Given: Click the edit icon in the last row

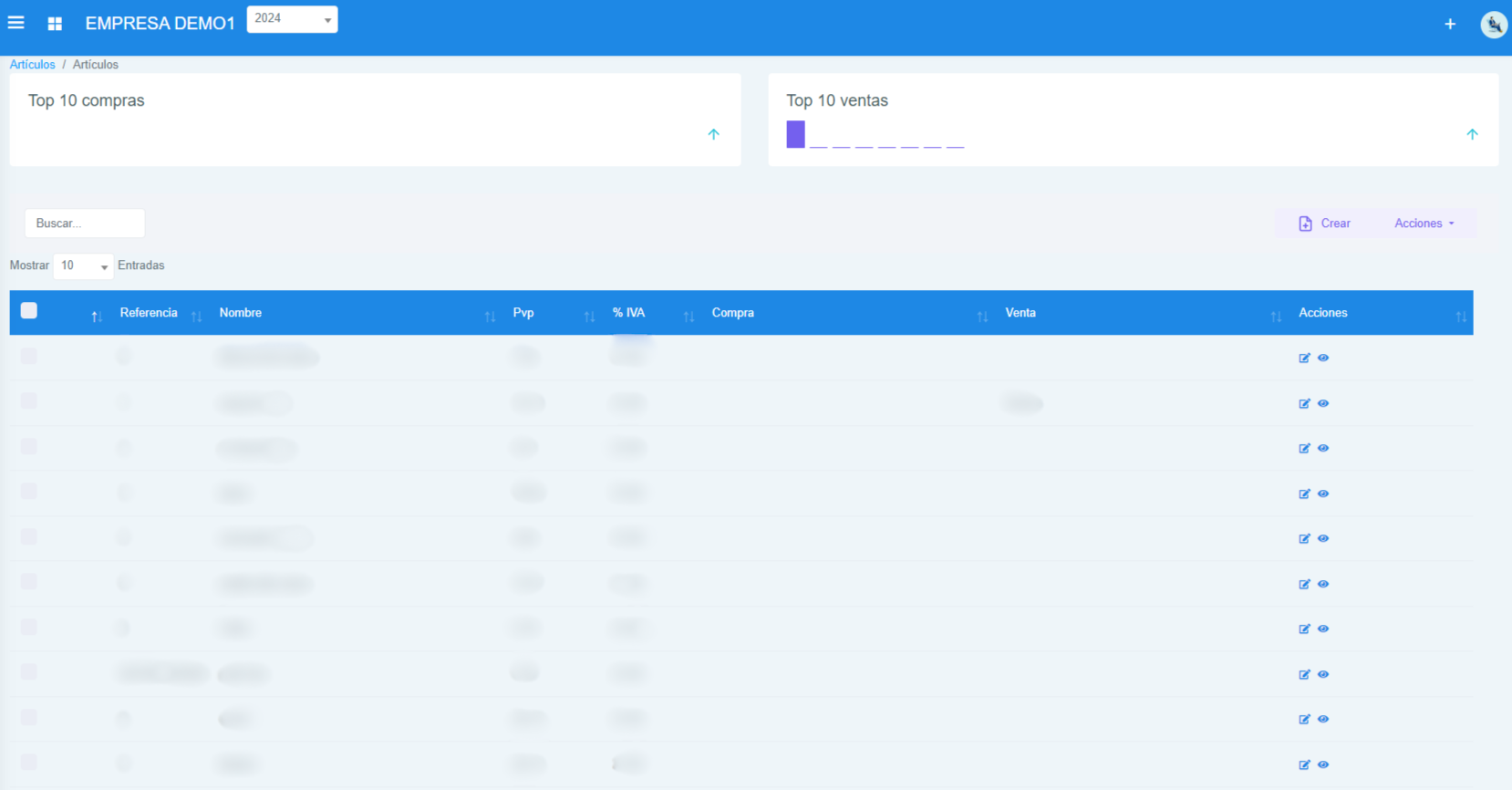Looking at the screenshot, I should 1304,765.
